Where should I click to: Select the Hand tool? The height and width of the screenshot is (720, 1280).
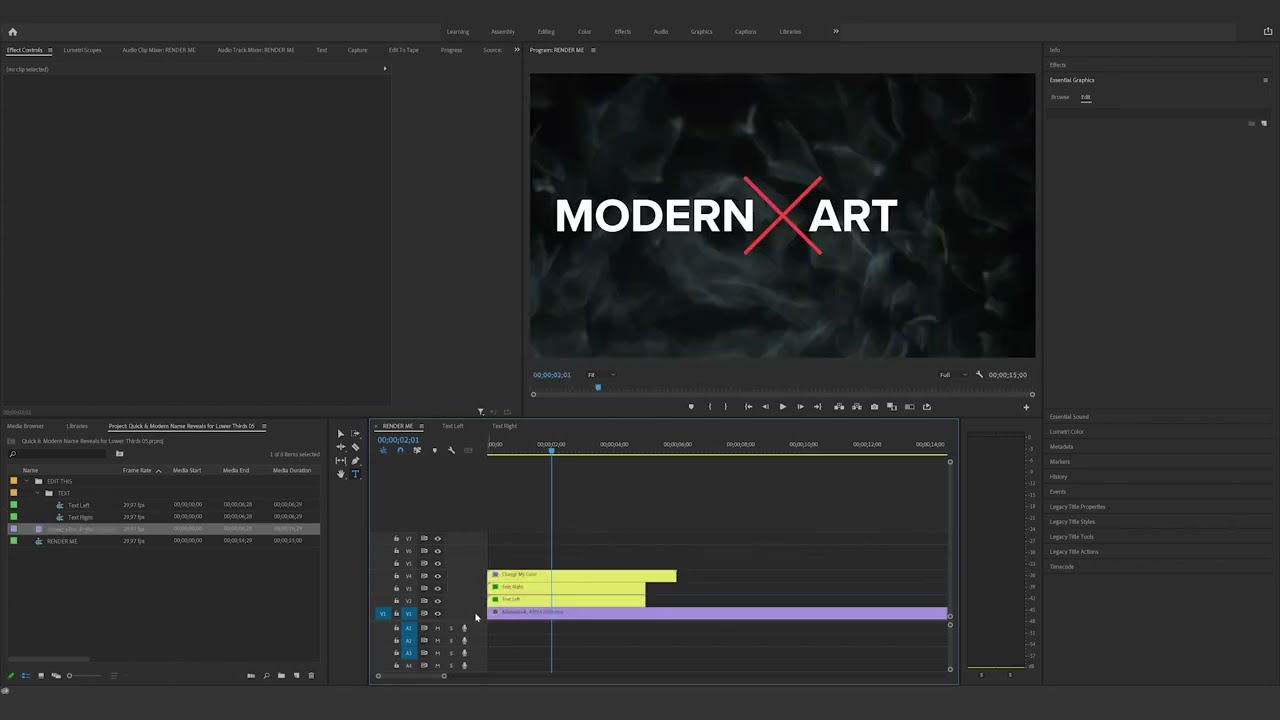click(x=341, y=474)
